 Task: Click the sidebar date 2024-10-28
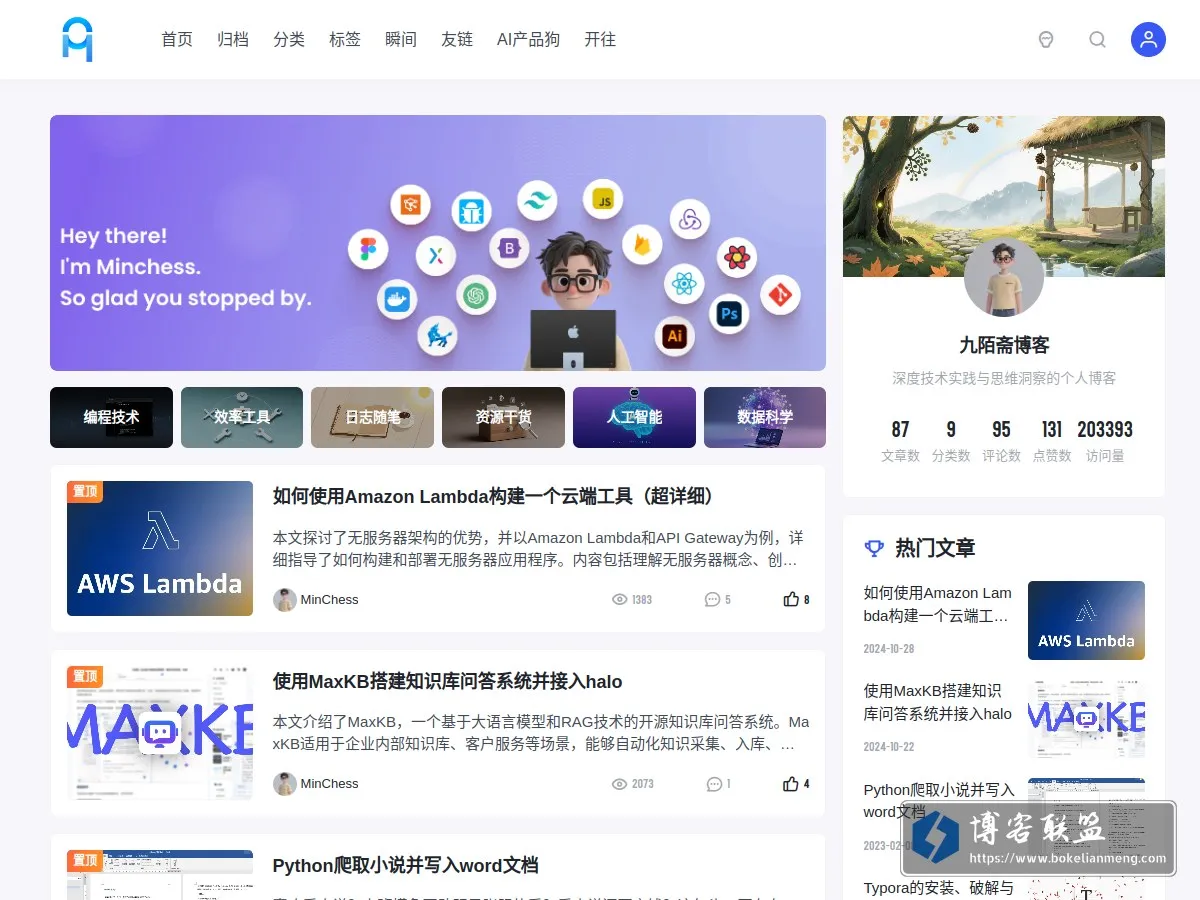889,648
